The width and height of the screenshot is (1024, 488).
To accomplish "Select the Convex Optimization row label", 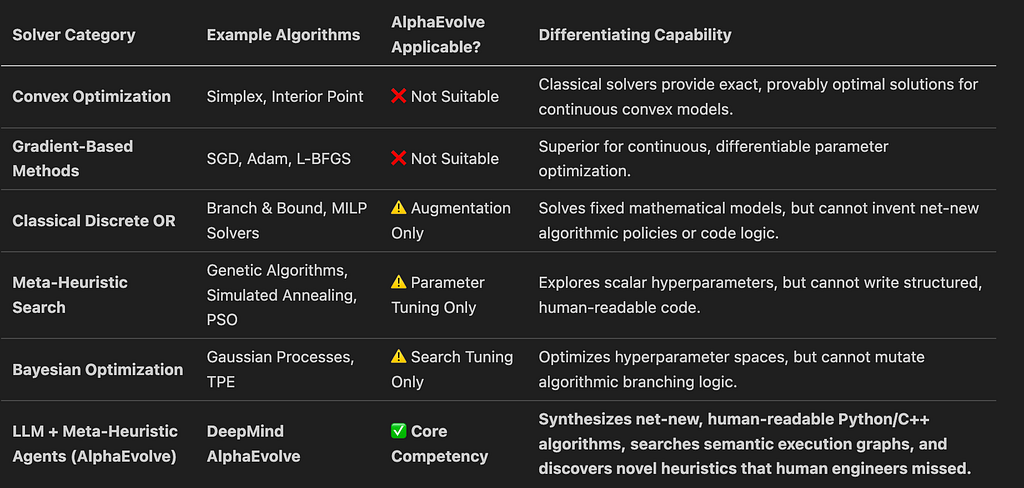I will (x=91, y=97).
